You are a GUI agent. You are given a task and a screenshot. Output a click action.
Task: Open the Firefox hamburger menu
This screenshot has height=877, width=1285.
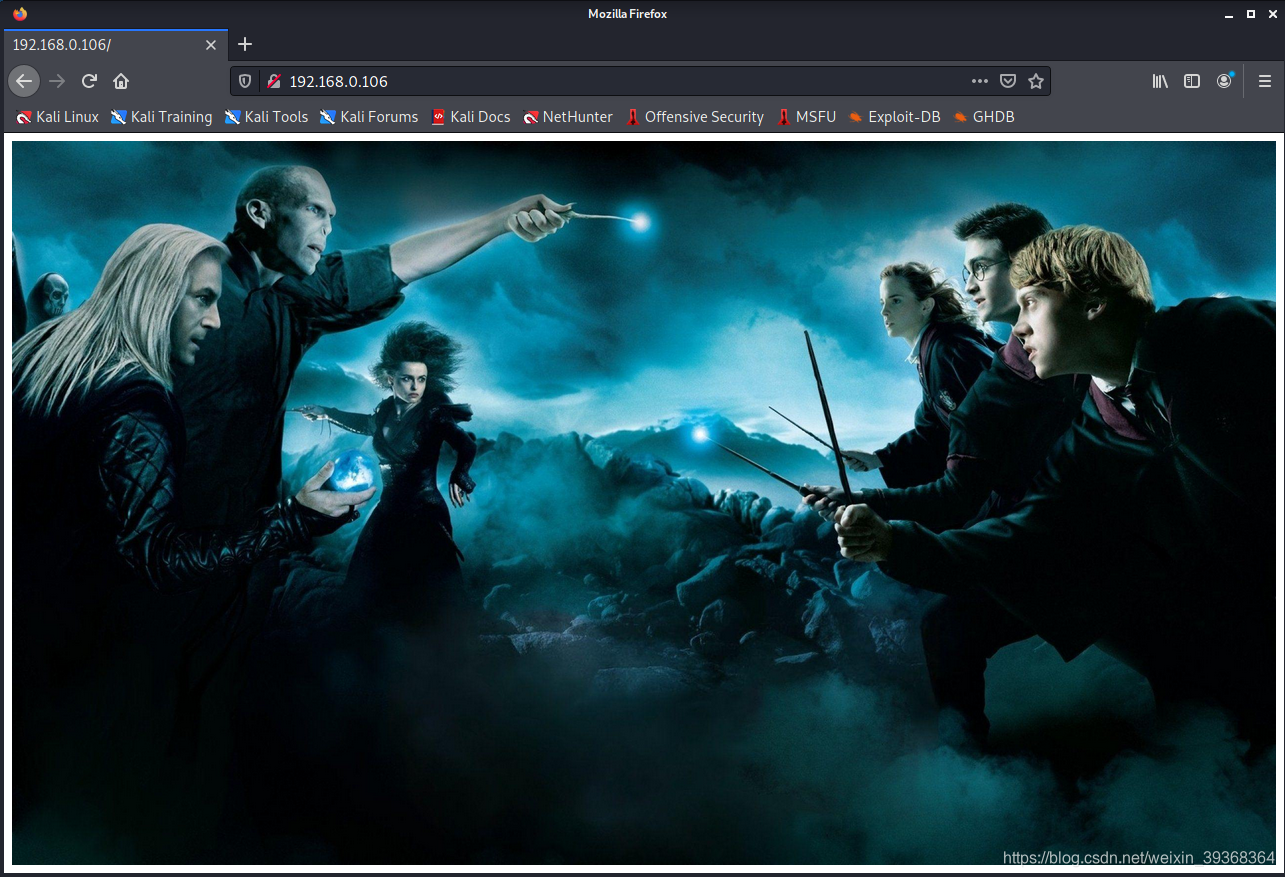click(1265, 81)
